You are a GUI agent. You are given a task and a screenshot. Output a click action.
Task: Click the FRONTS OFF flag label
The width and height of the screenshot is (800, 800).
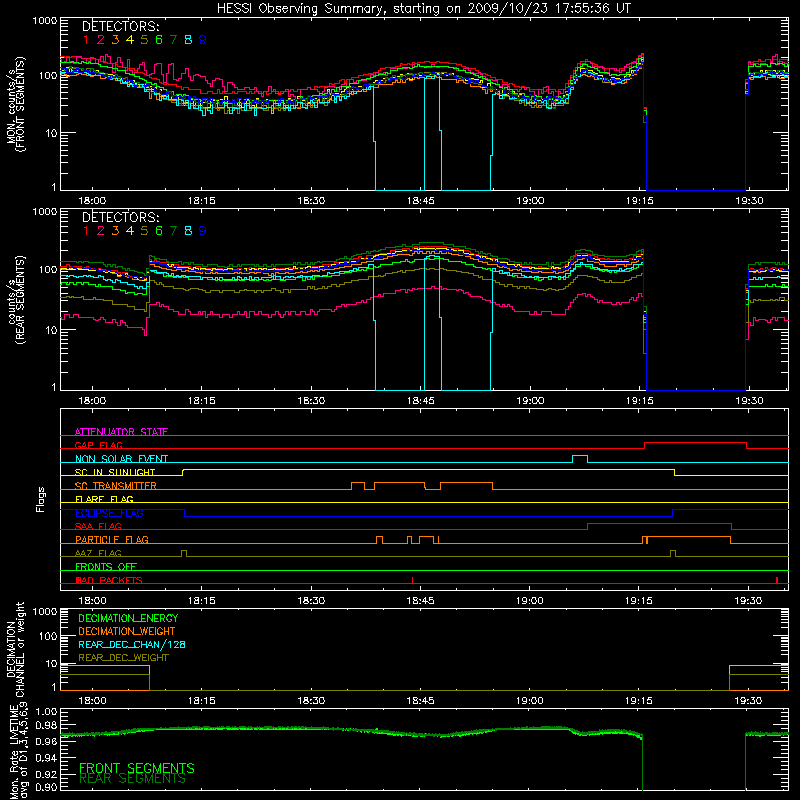pos(106,567)
